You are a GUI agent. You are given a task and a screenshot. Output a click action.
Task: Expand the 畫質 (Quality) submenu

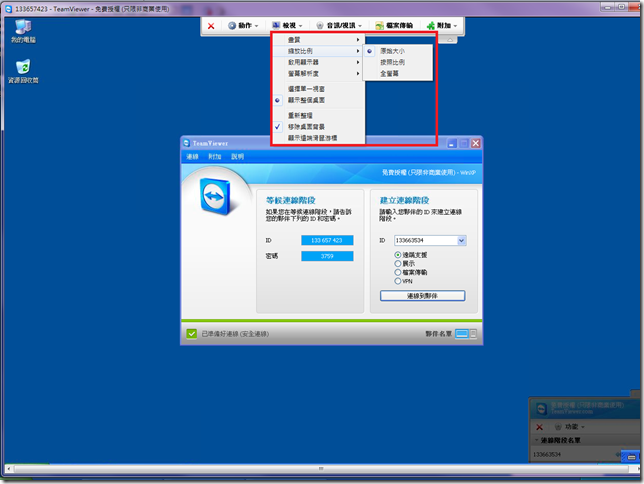(319, 40)
